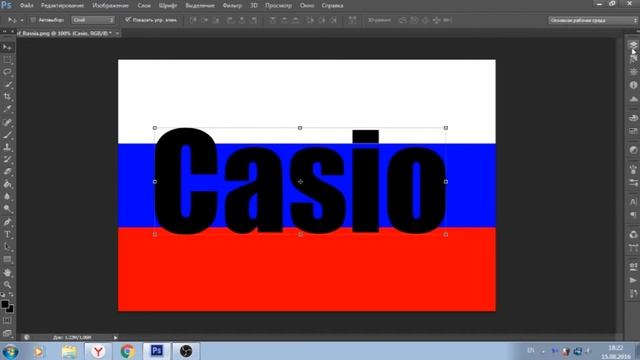
Task: Click Align left edges button
Action: [230, 20]
